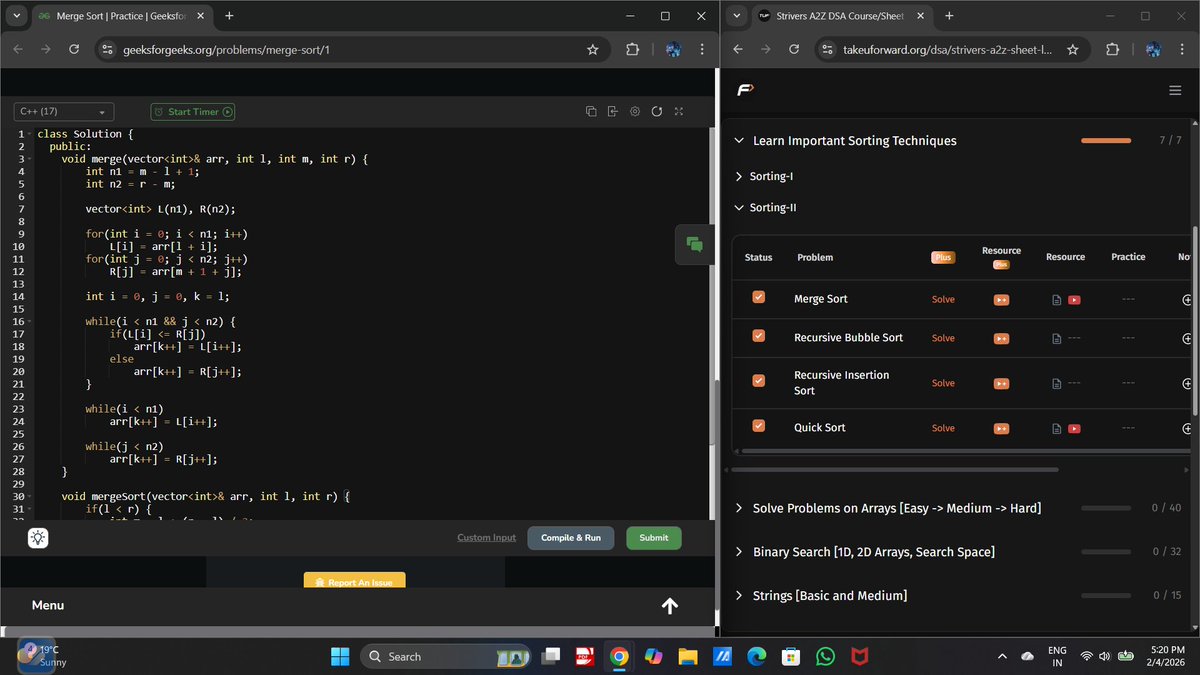Image resolution: width=1200 pixels, height=675 pixels.
Task: Open WhatsApp from the taskbar
Action: pyautogui.click(x=825, y=657)
